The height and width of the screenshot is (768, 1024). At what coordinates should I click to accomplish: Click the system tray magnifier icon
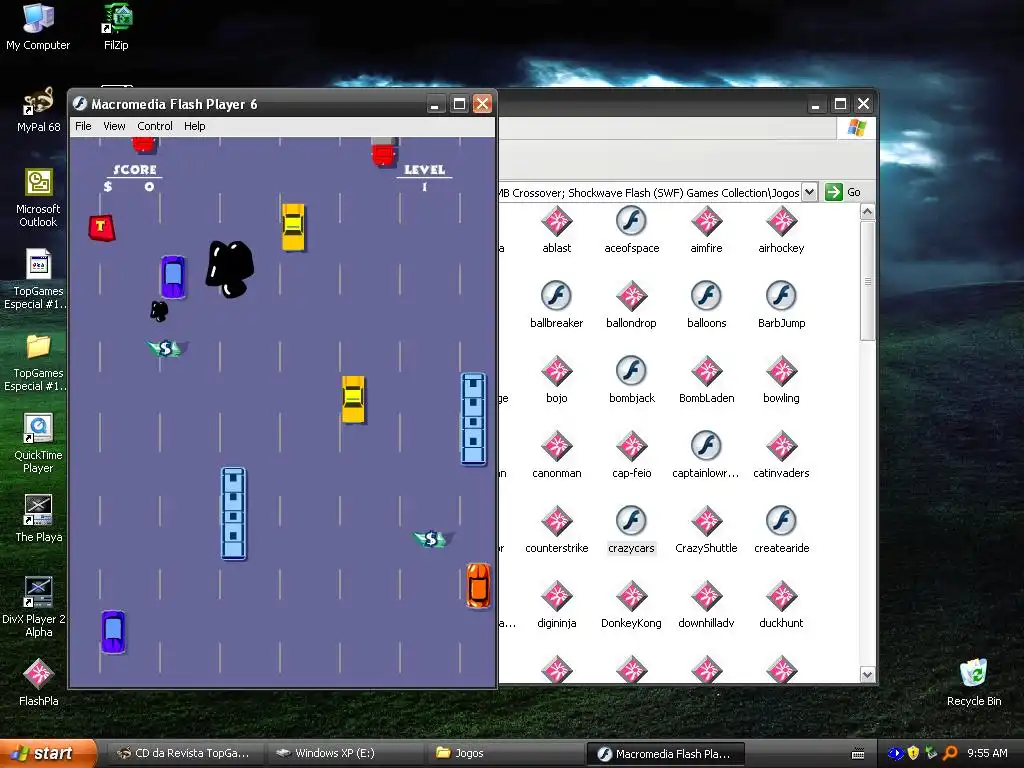(950, 753)
